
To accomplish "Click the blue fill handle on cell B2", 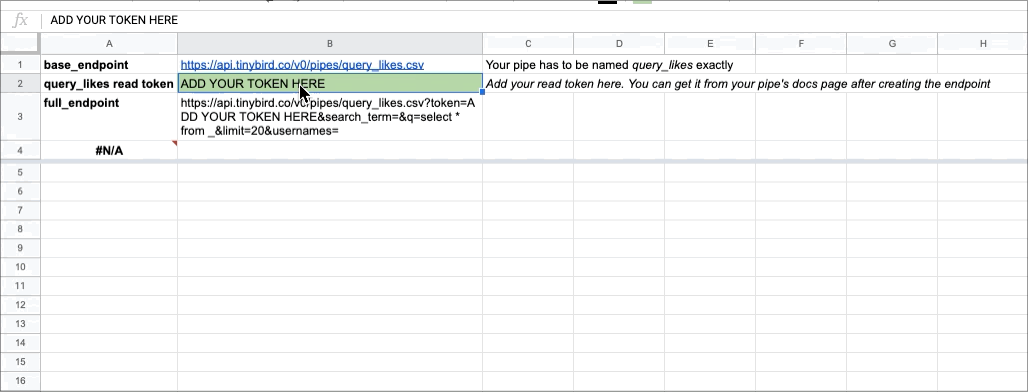I will pos(483,92).
